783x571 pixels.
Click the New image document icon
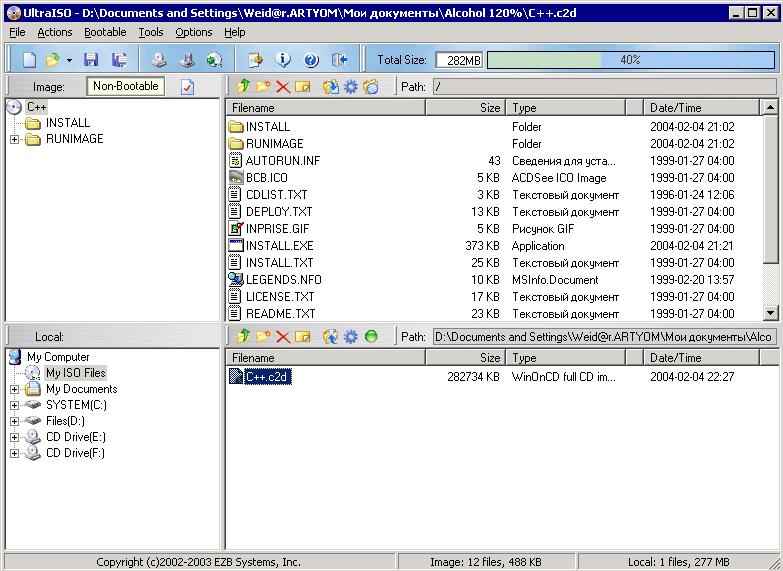coord(29,60)
